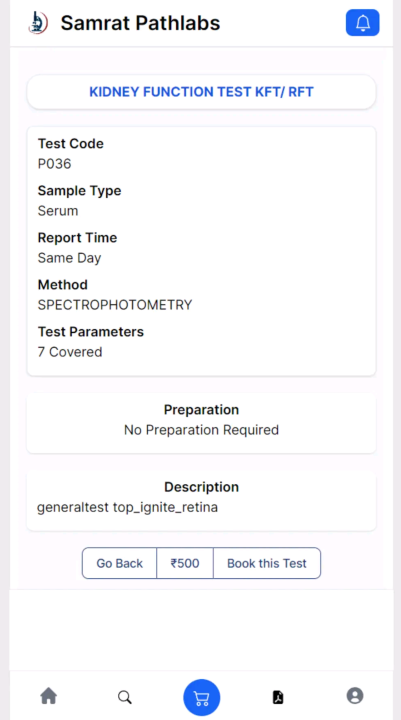Open search via magnifier icon

pyautogui.click(x=125, y=697)
